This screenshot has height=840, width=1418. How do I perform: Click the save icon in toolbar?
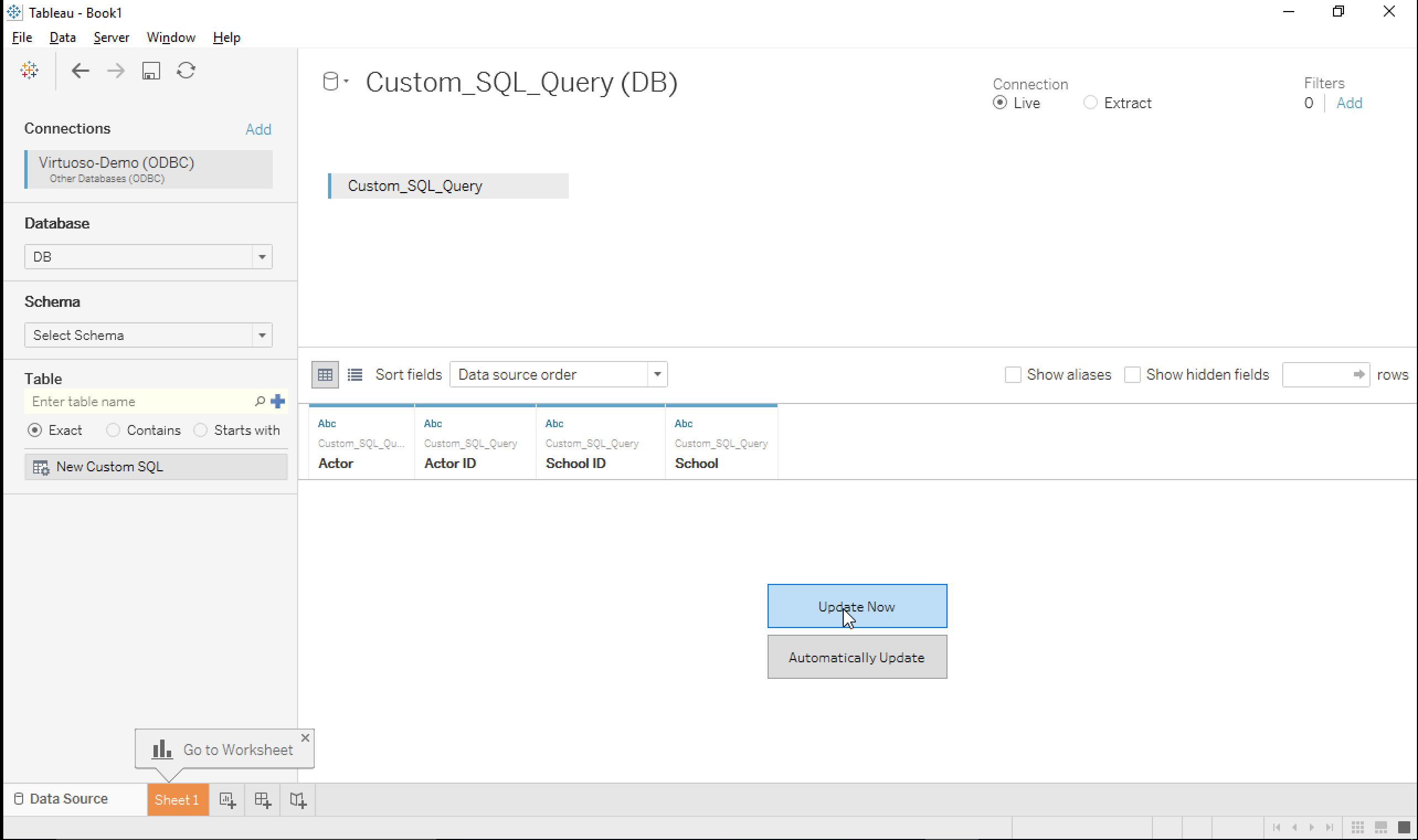151,71
